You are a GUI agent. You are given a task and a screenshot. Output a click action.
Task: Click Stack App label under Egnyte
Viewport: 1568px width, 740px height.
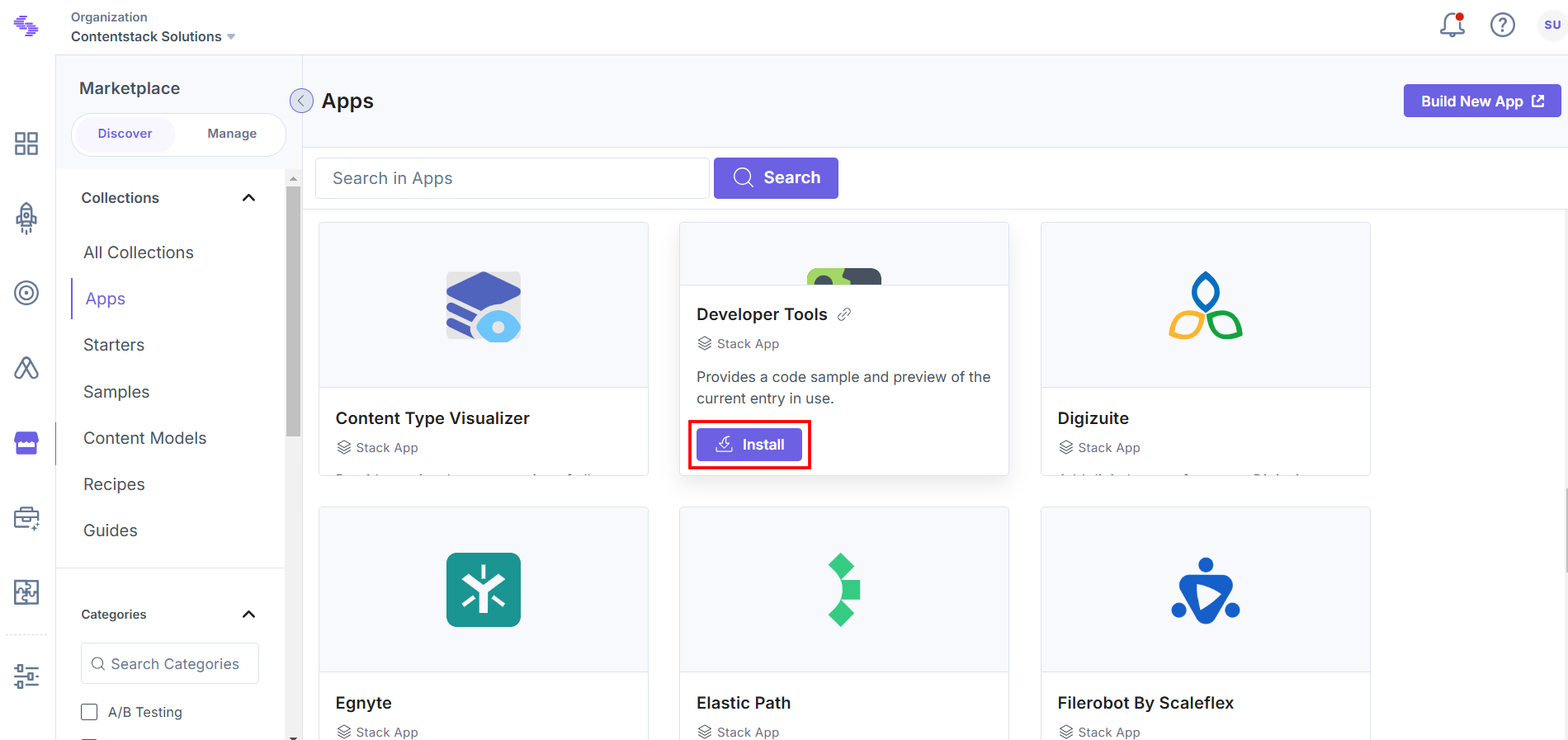387,733
